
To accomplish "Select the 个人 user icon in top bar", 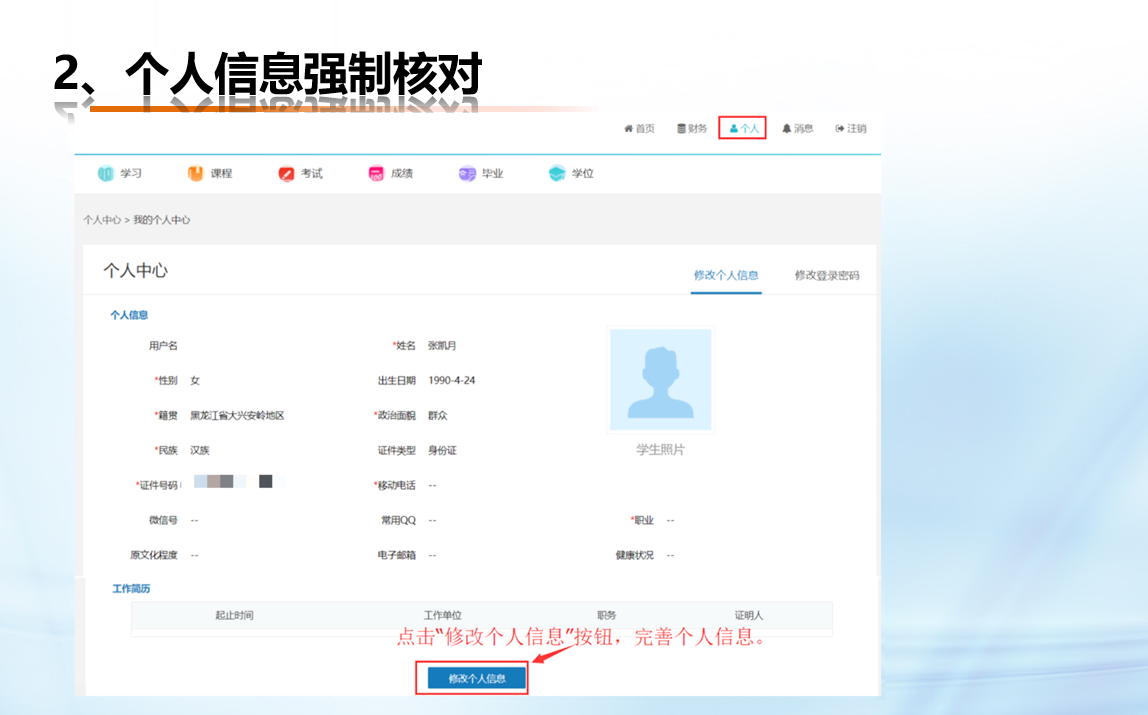I will (733, 129).
